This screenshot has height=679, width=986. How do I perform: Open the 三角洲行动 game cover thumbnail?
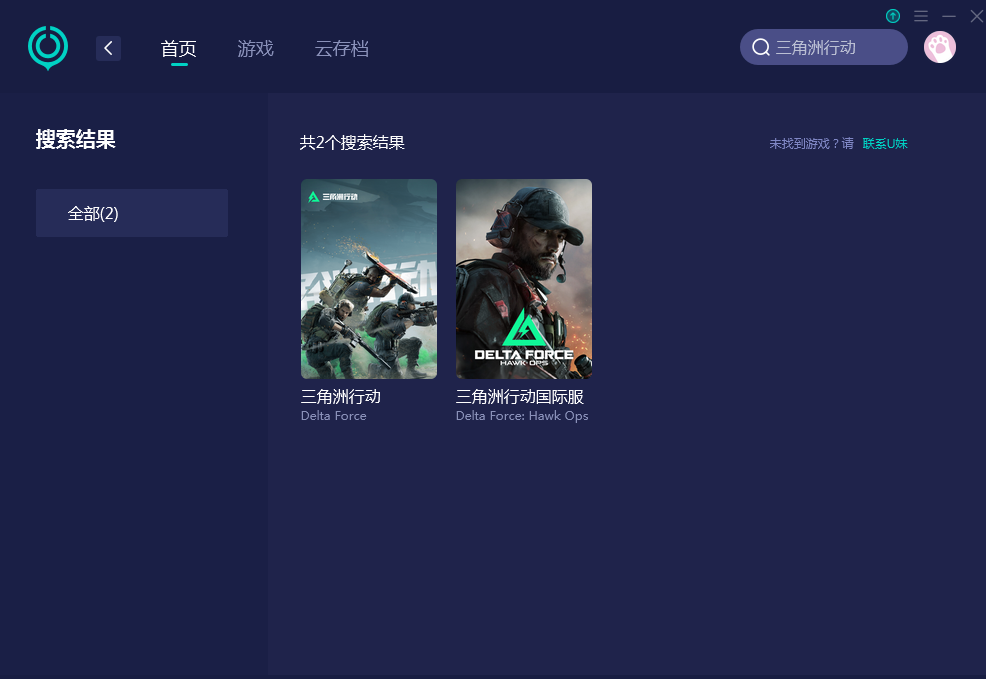pos(369,279)
